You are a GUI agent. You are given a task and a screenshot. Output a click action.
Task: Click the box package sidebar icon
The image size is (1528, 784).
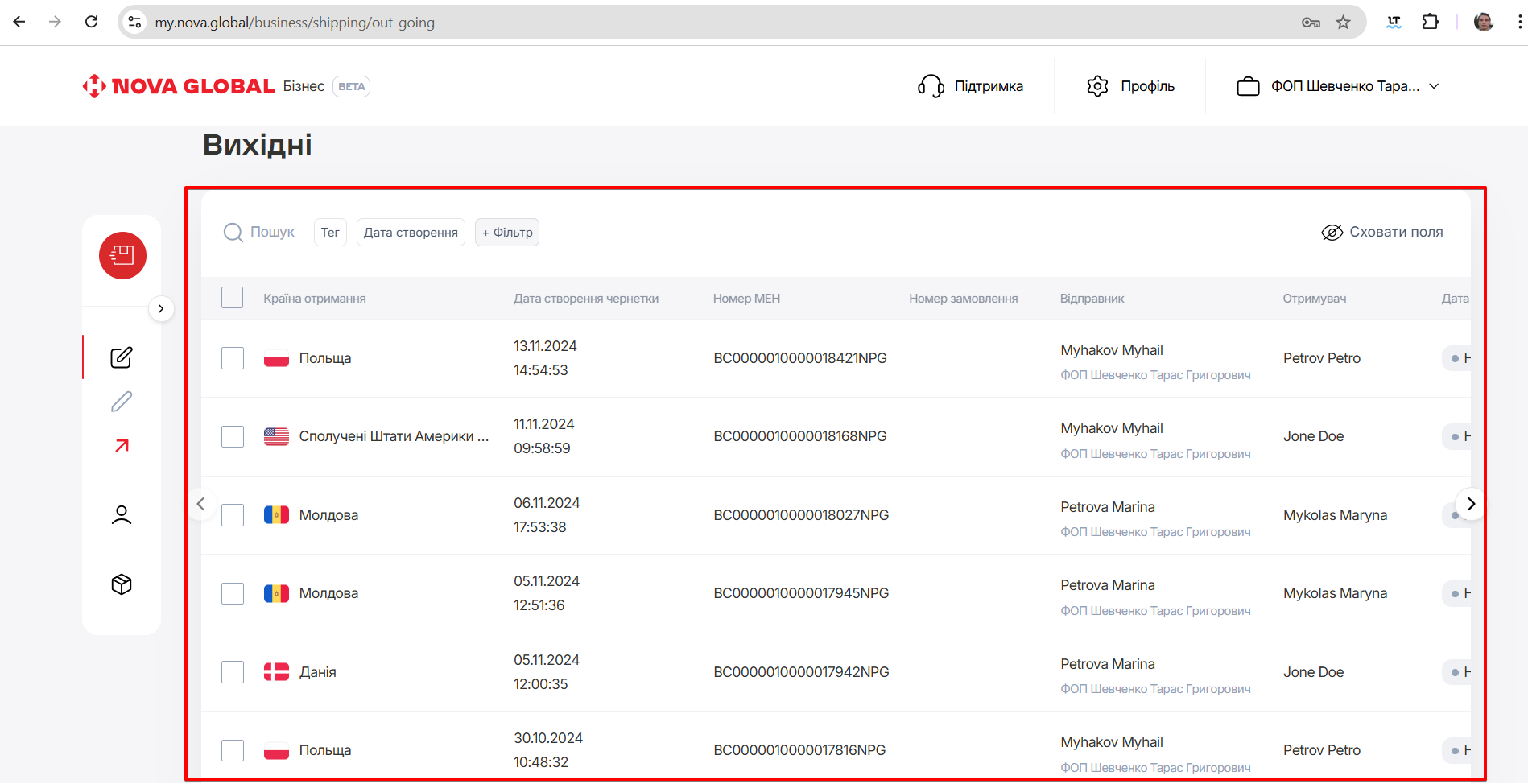point(122,584)
